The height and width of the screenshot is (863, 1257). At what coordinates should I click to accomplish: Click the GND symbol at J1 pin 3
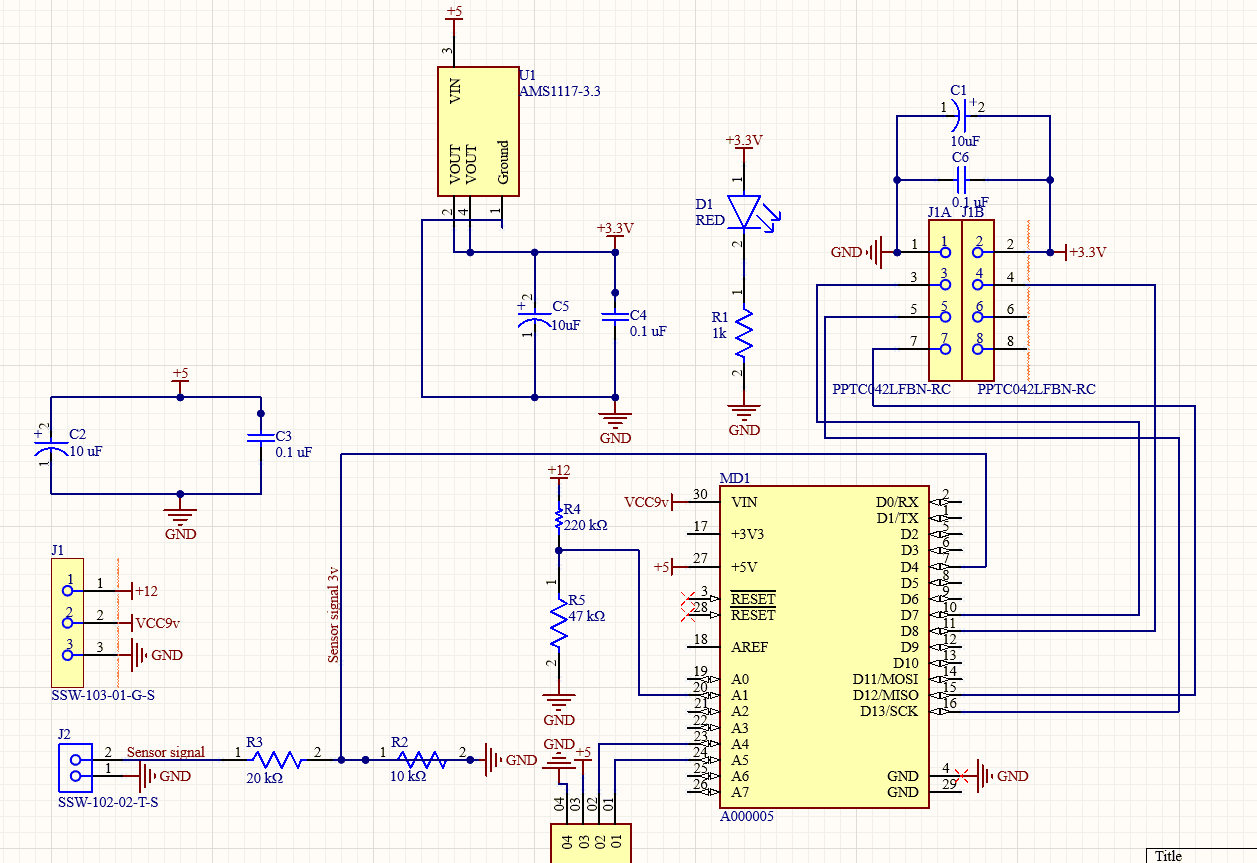click(158, 655)
